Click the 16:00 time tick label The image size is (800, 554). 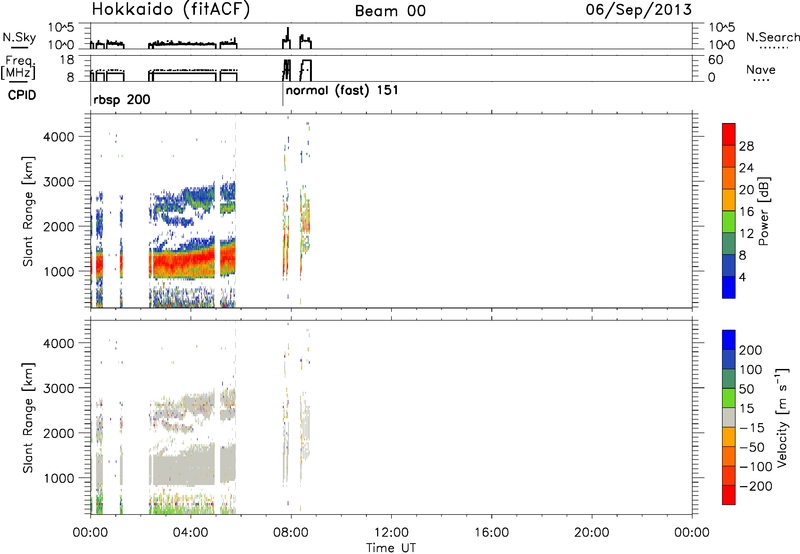(491, 533)
